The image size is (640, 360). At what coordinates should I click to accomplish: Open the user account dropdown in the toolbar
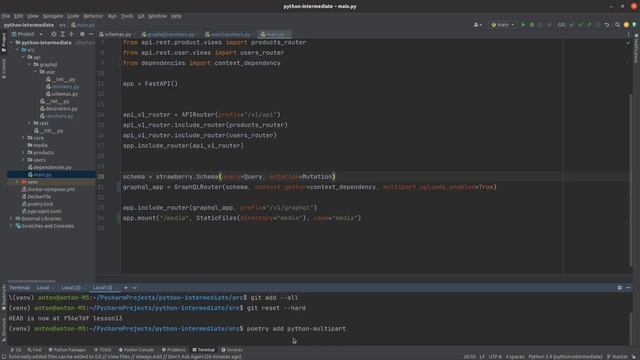477,25
